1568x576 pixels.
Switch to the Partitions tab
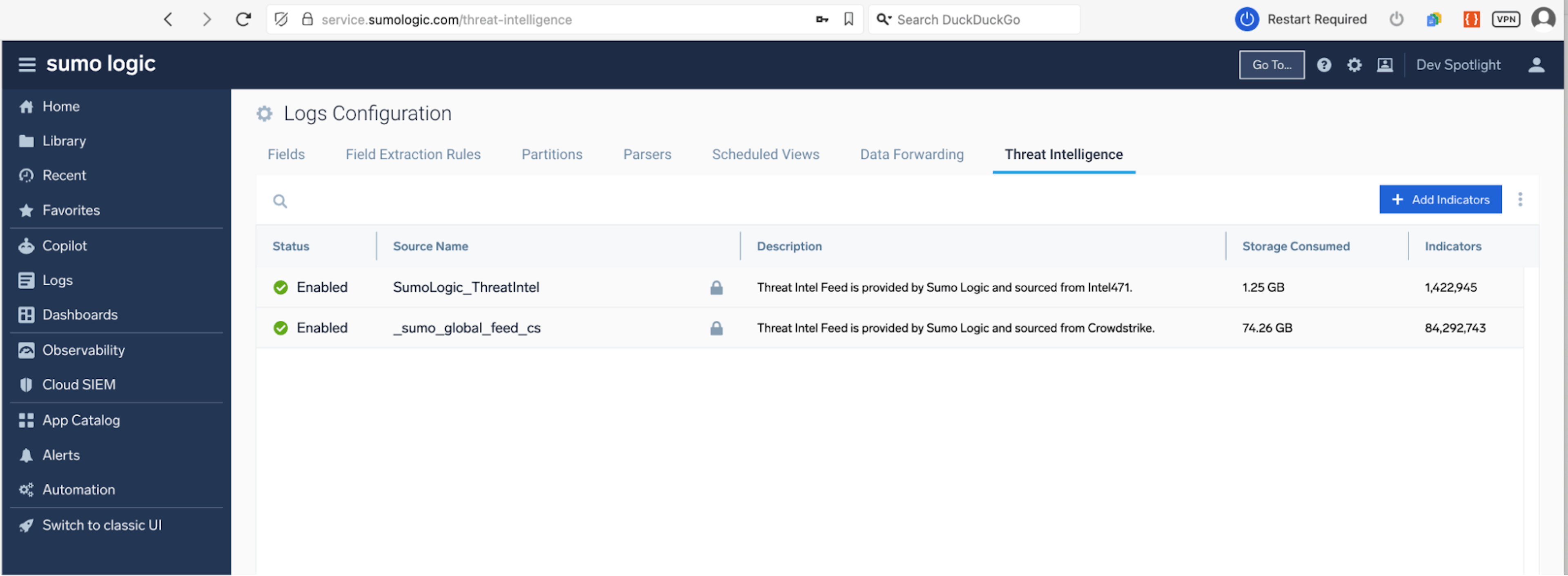tap(552, 155)
